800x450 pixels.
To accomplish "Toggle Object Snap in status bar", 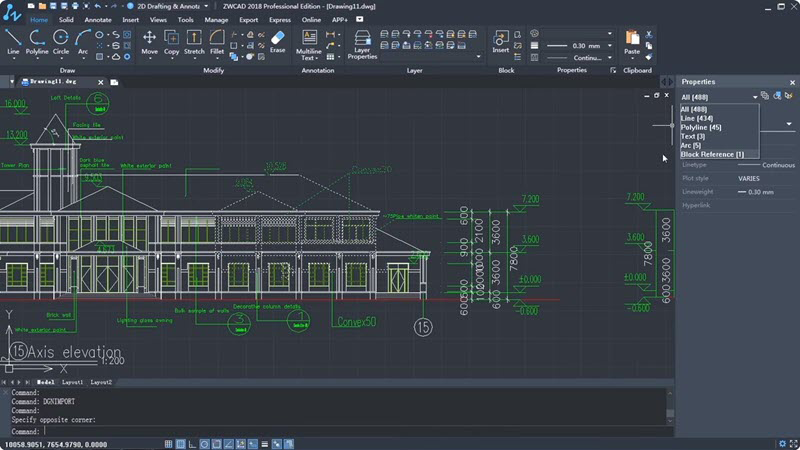I will (216, 444).
